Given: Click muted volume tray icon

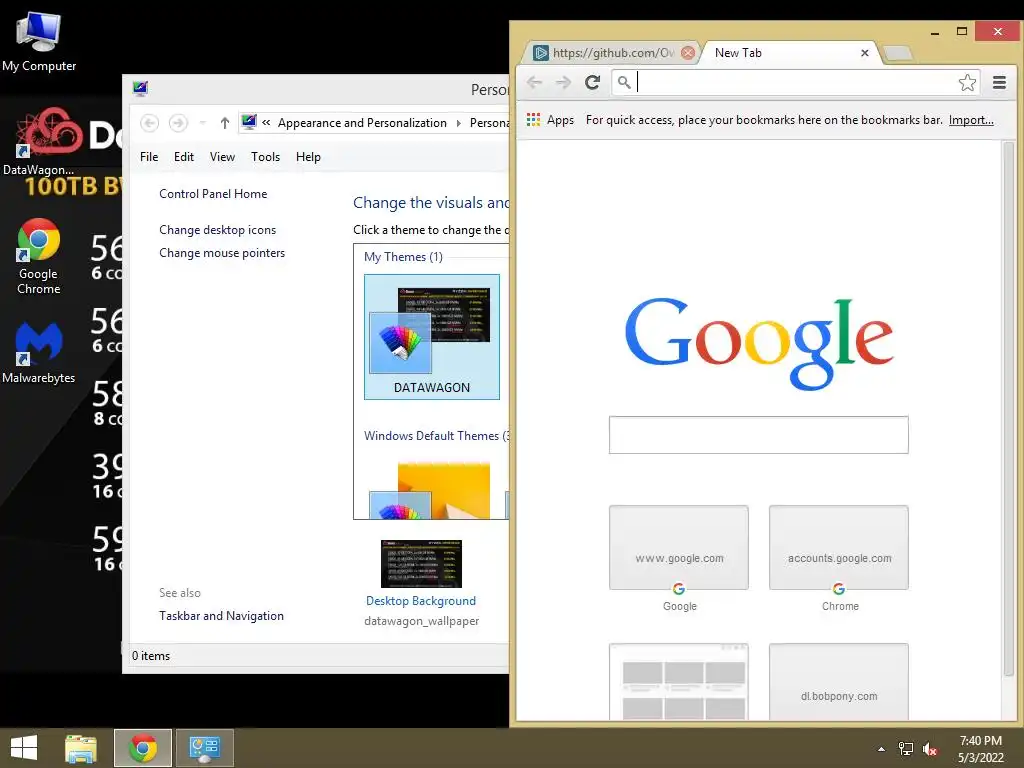Looking at the screenshot, I should 930,749.
